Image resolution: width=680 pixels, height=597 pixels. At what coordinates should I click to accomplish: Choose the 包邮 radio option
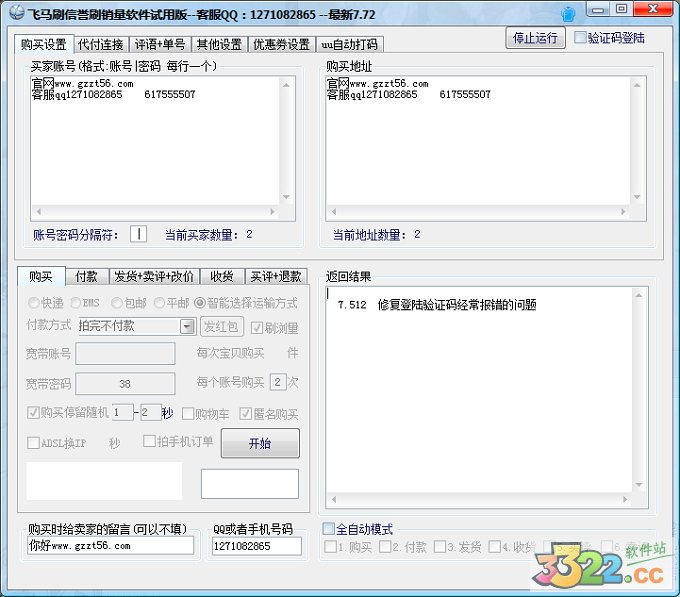pos(117,303)
